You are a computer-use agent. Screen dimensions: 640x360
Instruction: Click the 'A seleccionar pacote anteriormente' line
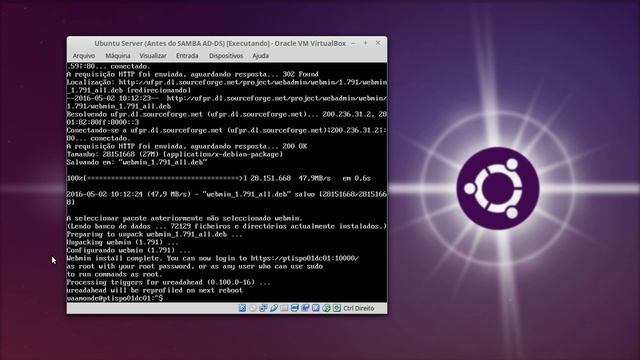tap(184, 218)
